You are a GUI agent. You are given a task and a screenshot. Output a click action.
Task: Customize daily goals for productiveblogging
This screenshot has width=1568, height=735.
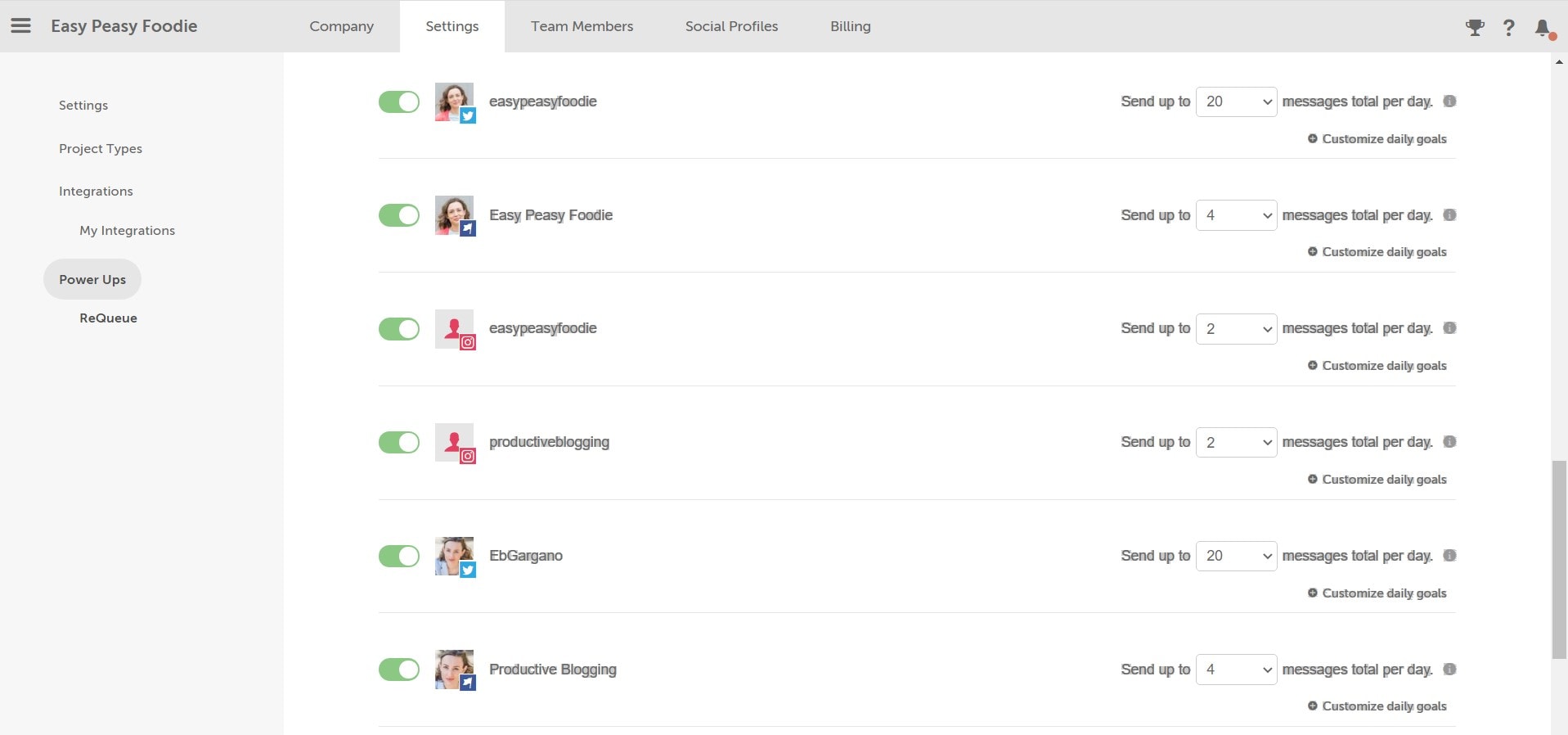coord(1377,480)
